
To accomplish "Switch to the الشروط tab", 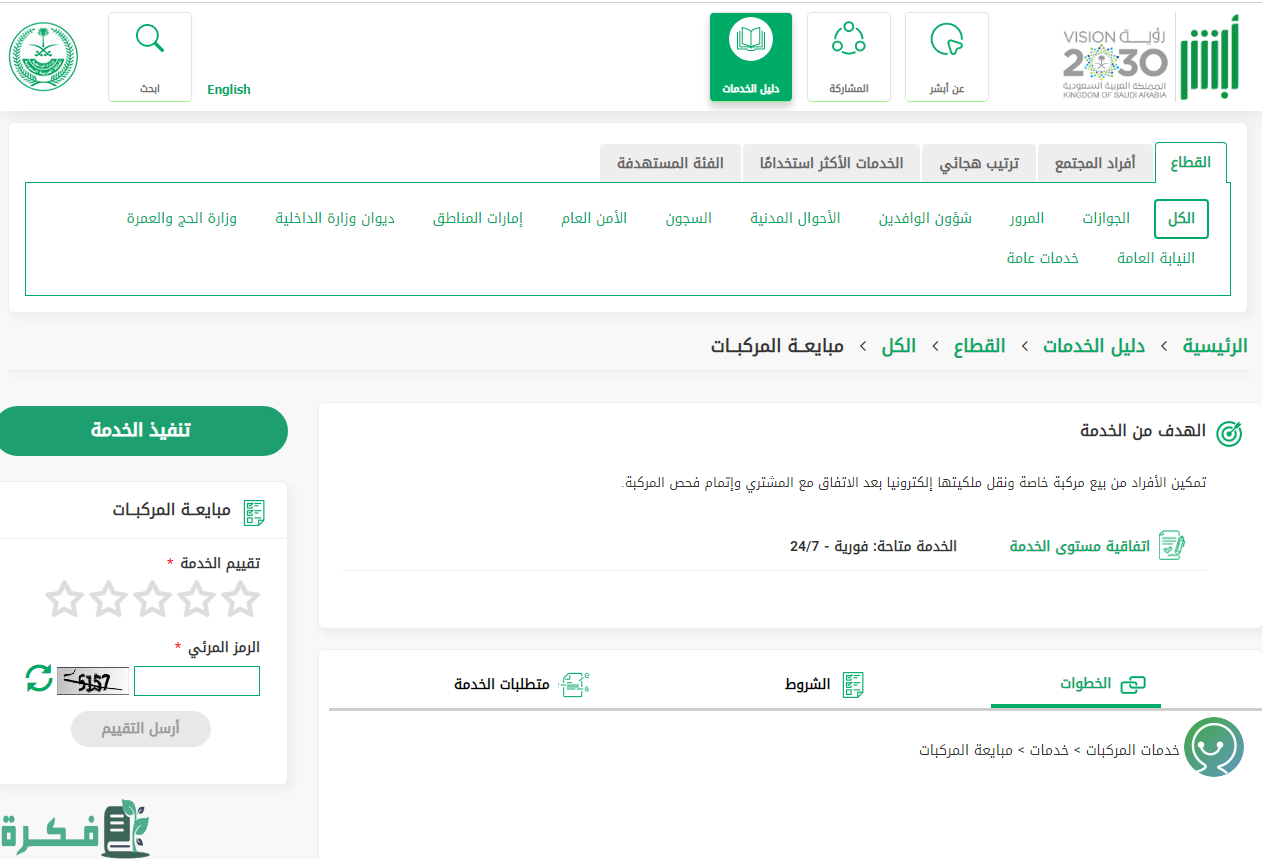I will click(824, 684).
